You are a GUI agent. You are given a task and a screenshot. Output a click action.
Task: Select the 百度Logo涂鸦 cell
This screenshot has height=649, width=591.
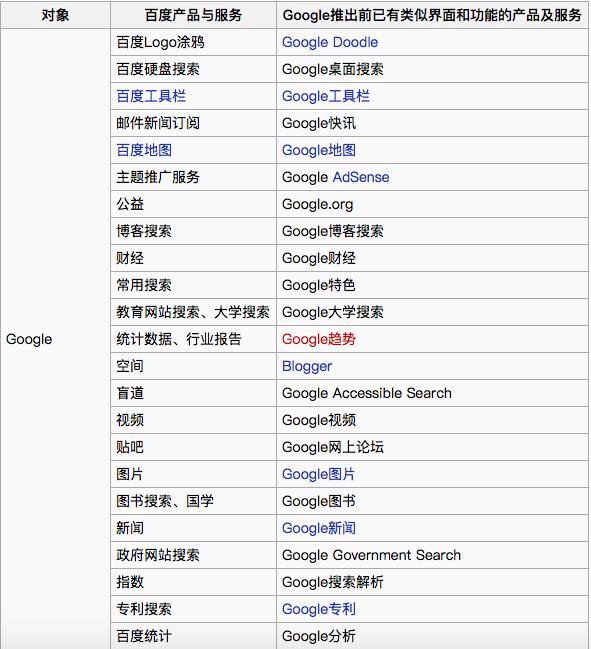193,42
